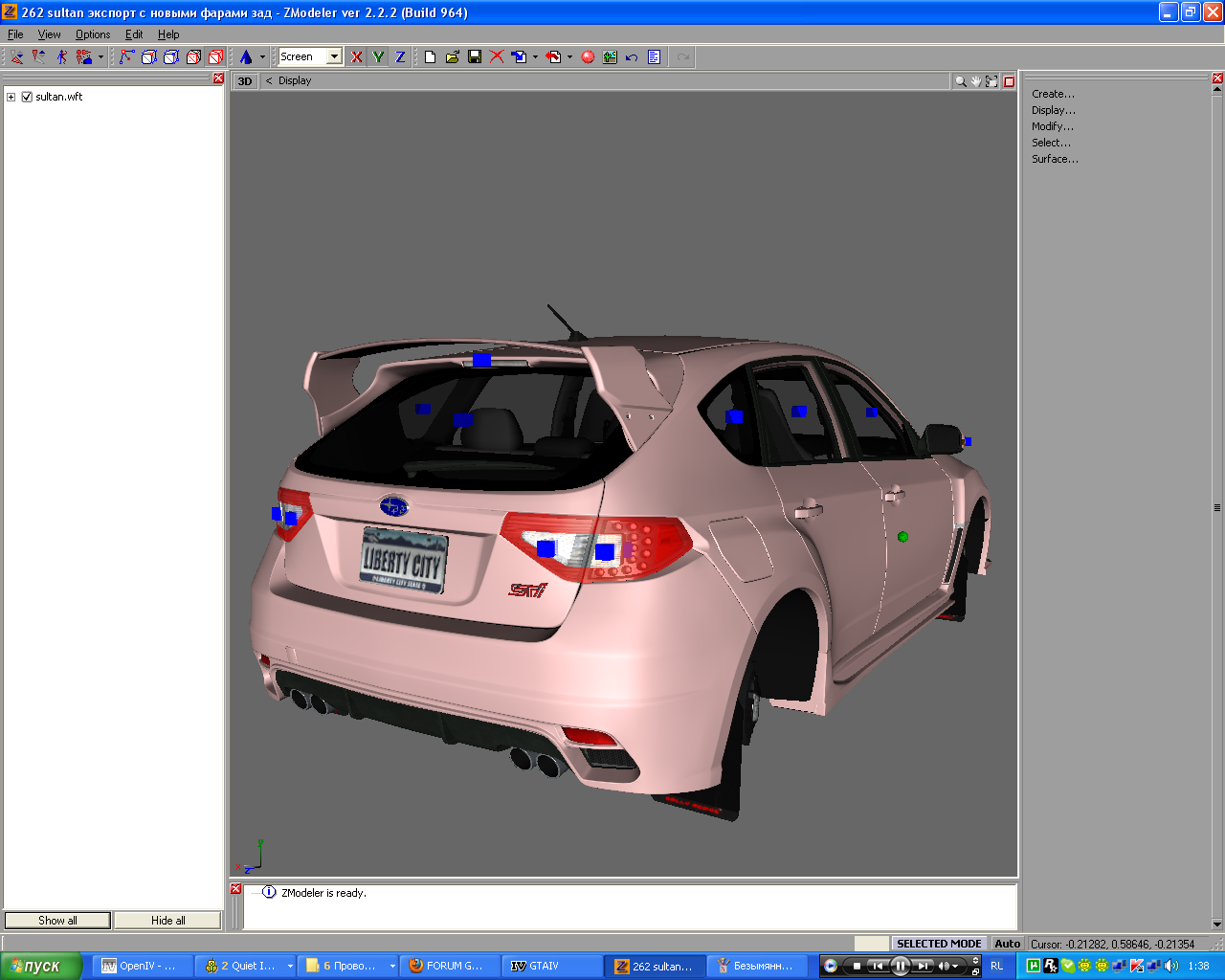This screenshot has width=1225, height=980.
Task: Open the View menu
Action: [49, 34]
